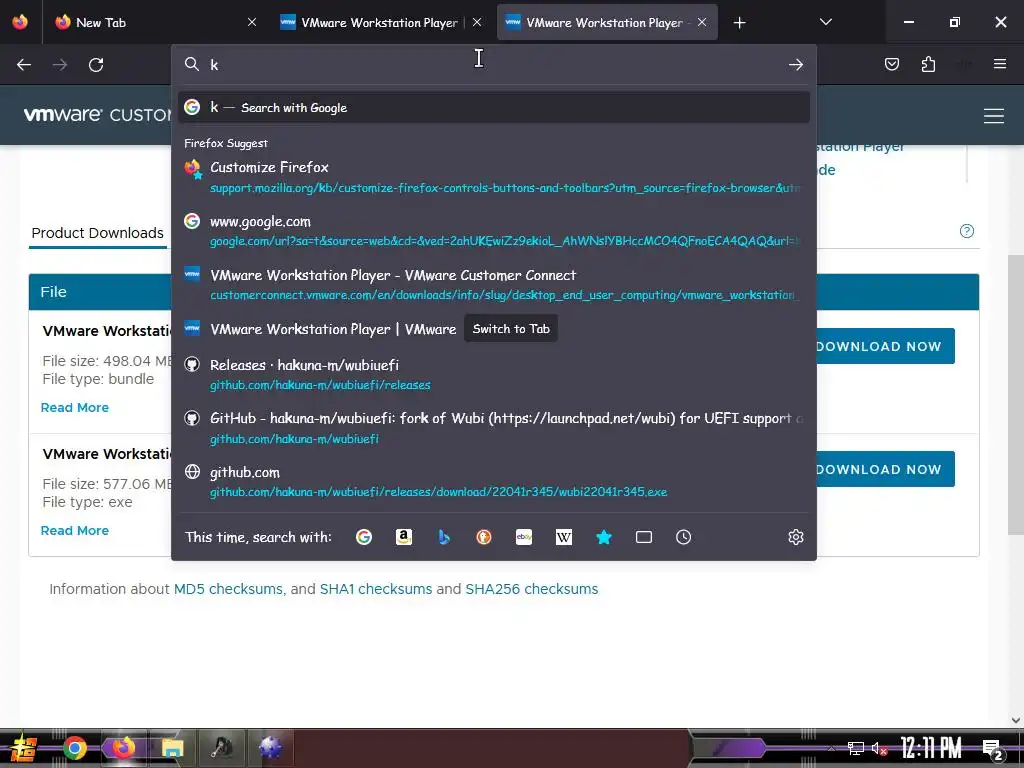Open Read More for the bundle file
1024x768 pixels.
pyautogui.click(x=74, y=408)
